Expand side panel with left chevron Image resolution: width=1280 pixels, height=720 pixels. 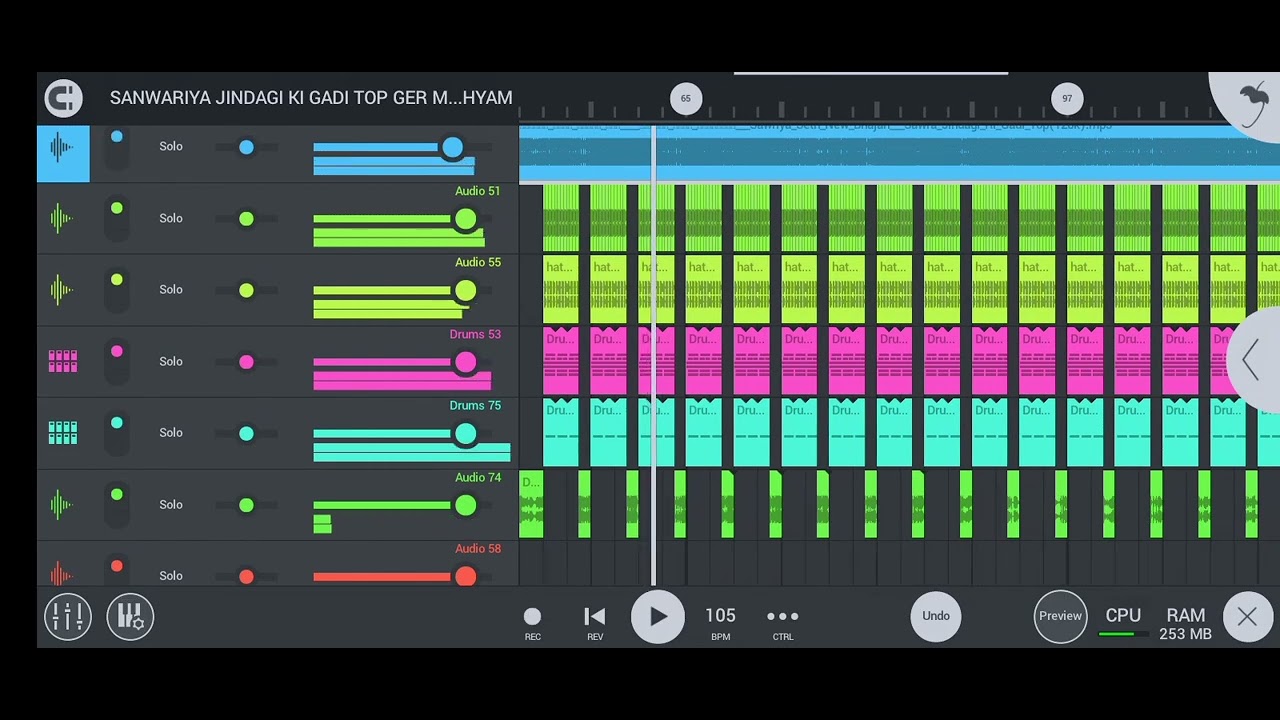pos(1250,360)
